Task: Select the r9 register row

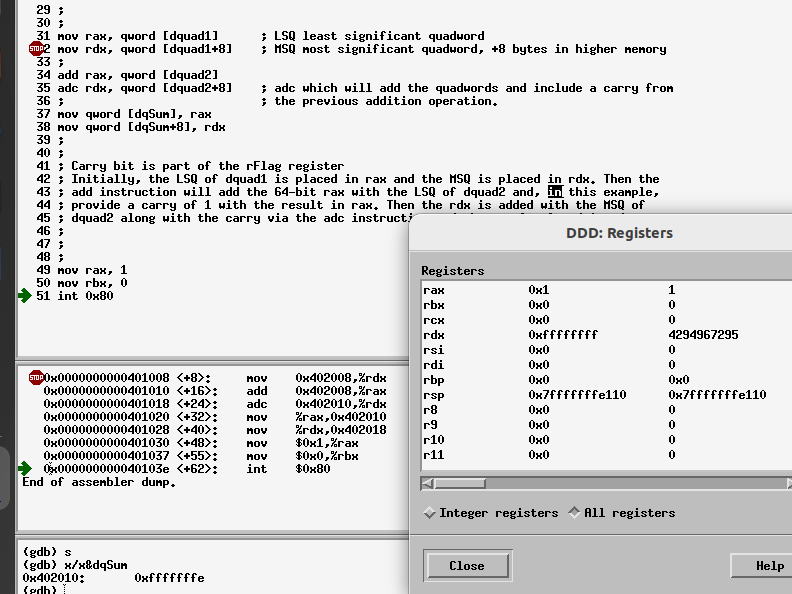Action: tap(606, 425)
